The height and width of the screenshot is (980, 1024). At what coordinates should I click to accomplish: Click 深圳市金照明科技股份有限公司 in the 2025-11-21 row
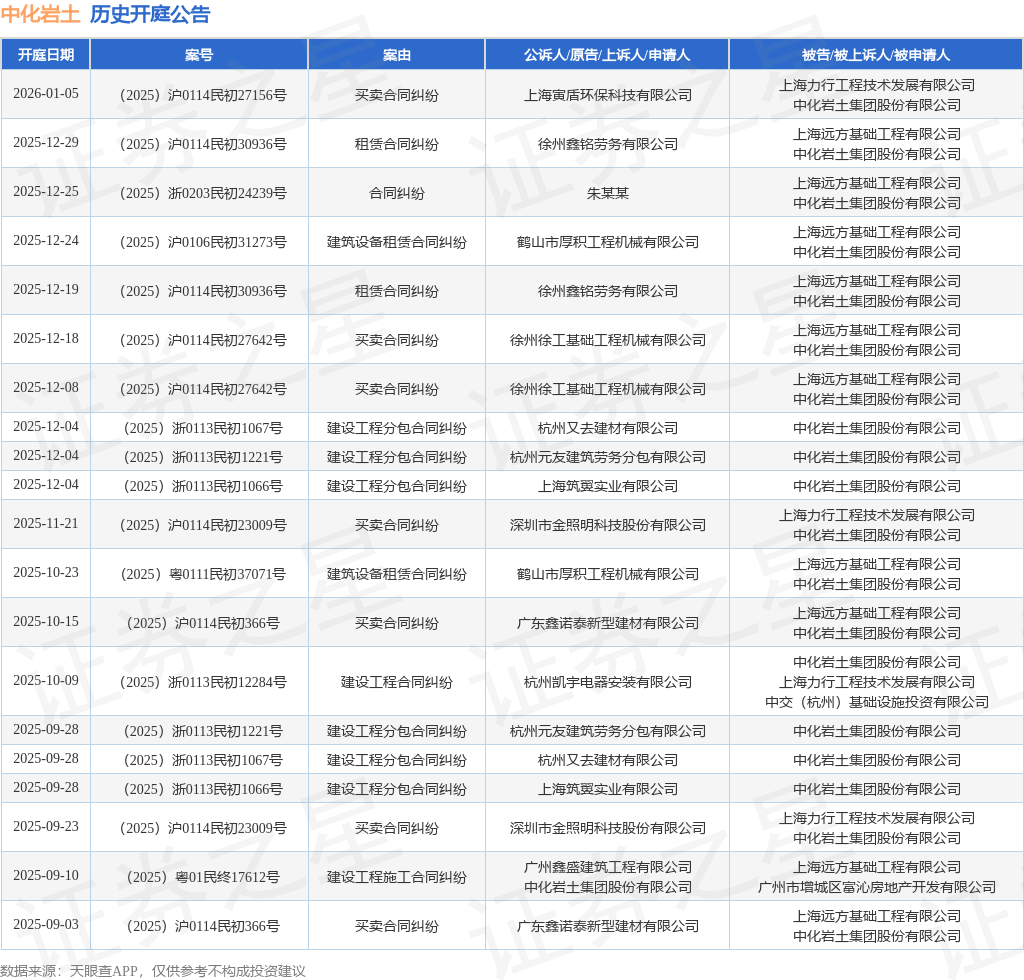(607, 525)
